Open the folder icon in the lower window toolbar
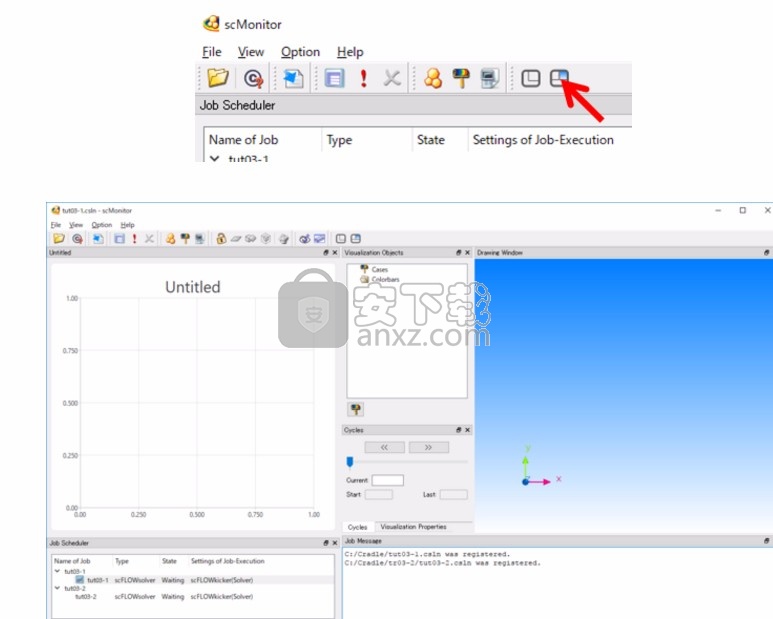The image size is (773, 619). point(59,239)
